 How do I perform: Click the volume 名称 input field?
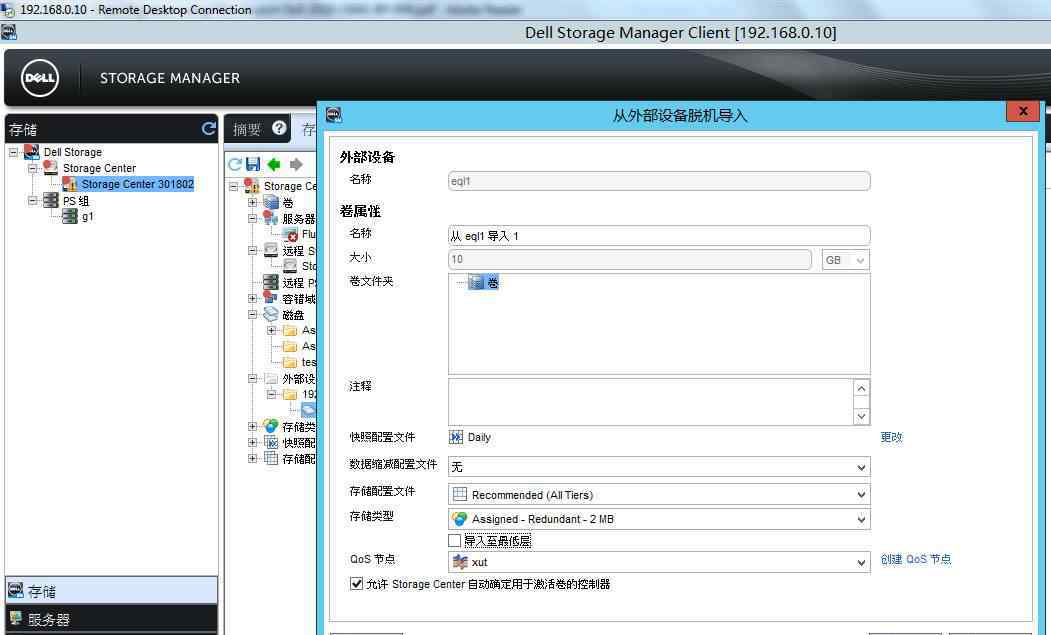(659, 235)
